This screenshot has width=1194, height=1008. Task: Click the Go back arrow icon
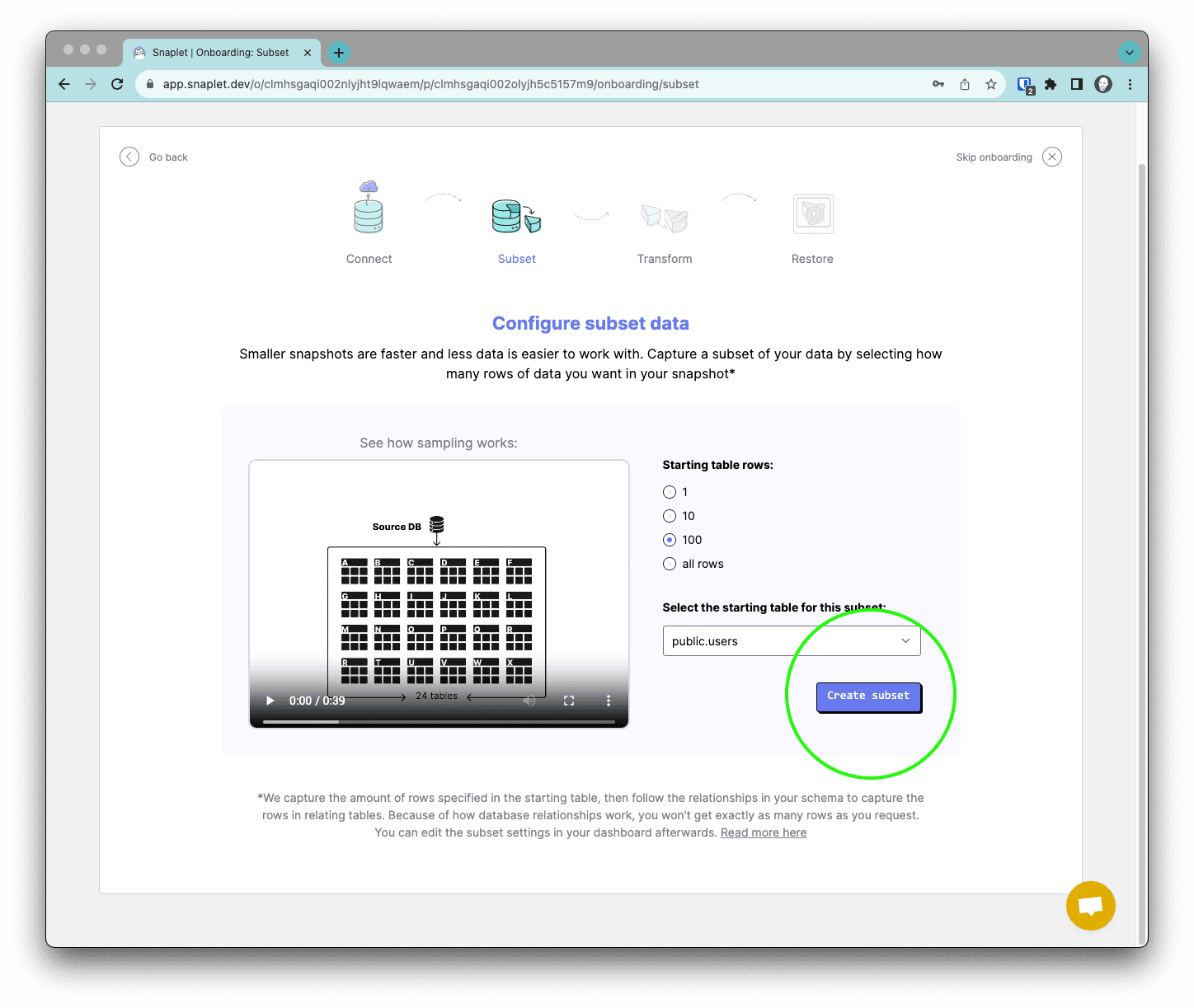tap(129, 157)
